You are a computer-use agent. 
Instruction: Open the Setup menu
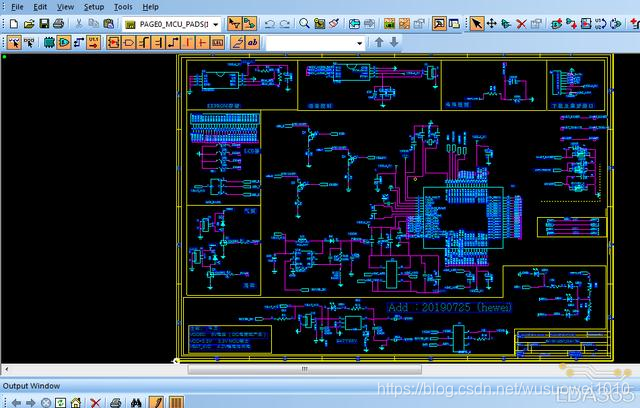94,7
